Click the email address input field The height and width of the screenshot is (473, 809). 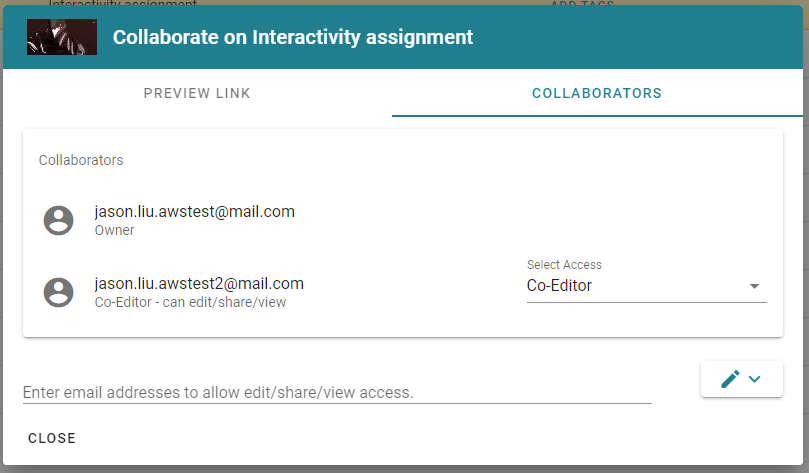point(337,392)
